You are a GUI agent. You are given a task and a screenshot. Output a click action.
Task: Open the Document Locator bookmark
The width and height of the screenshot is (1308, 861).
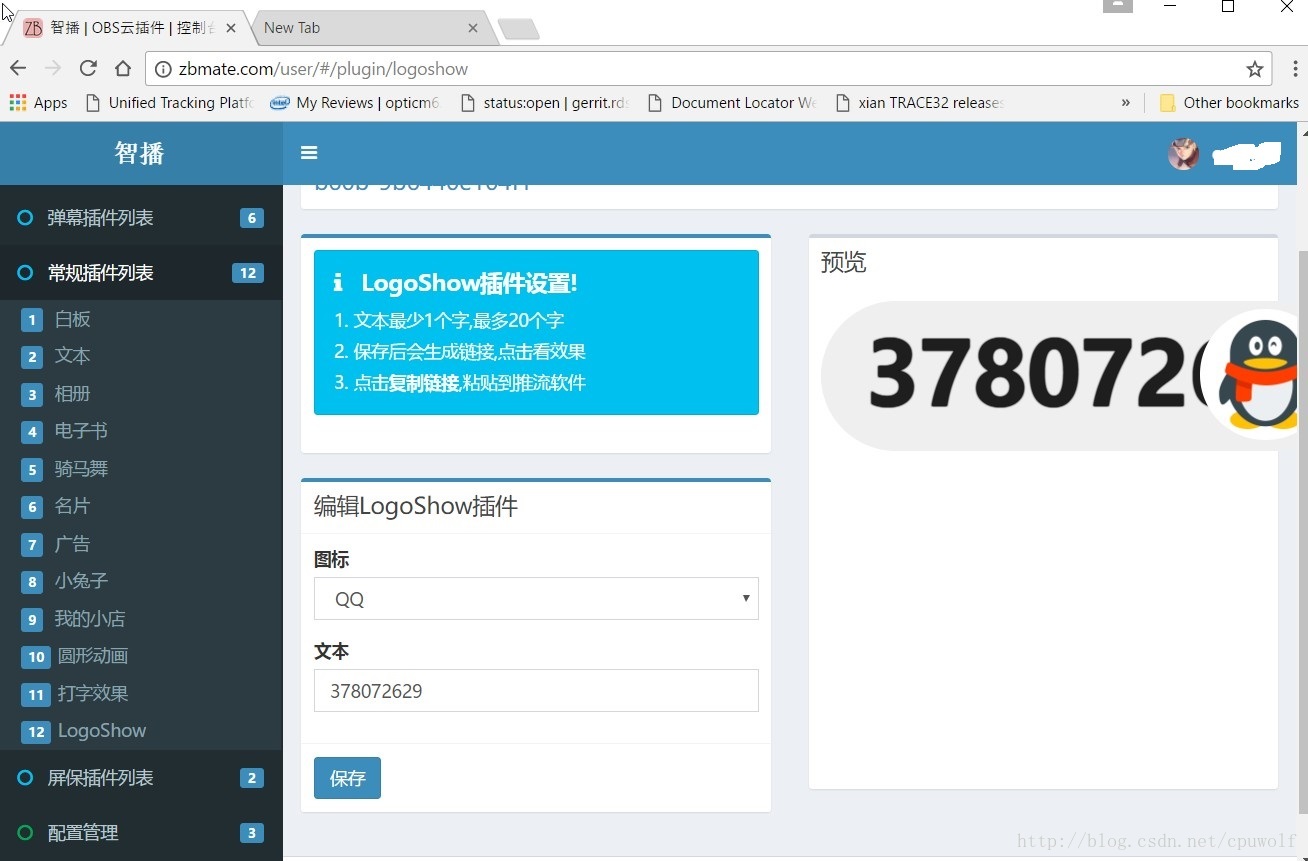point(733,102)
